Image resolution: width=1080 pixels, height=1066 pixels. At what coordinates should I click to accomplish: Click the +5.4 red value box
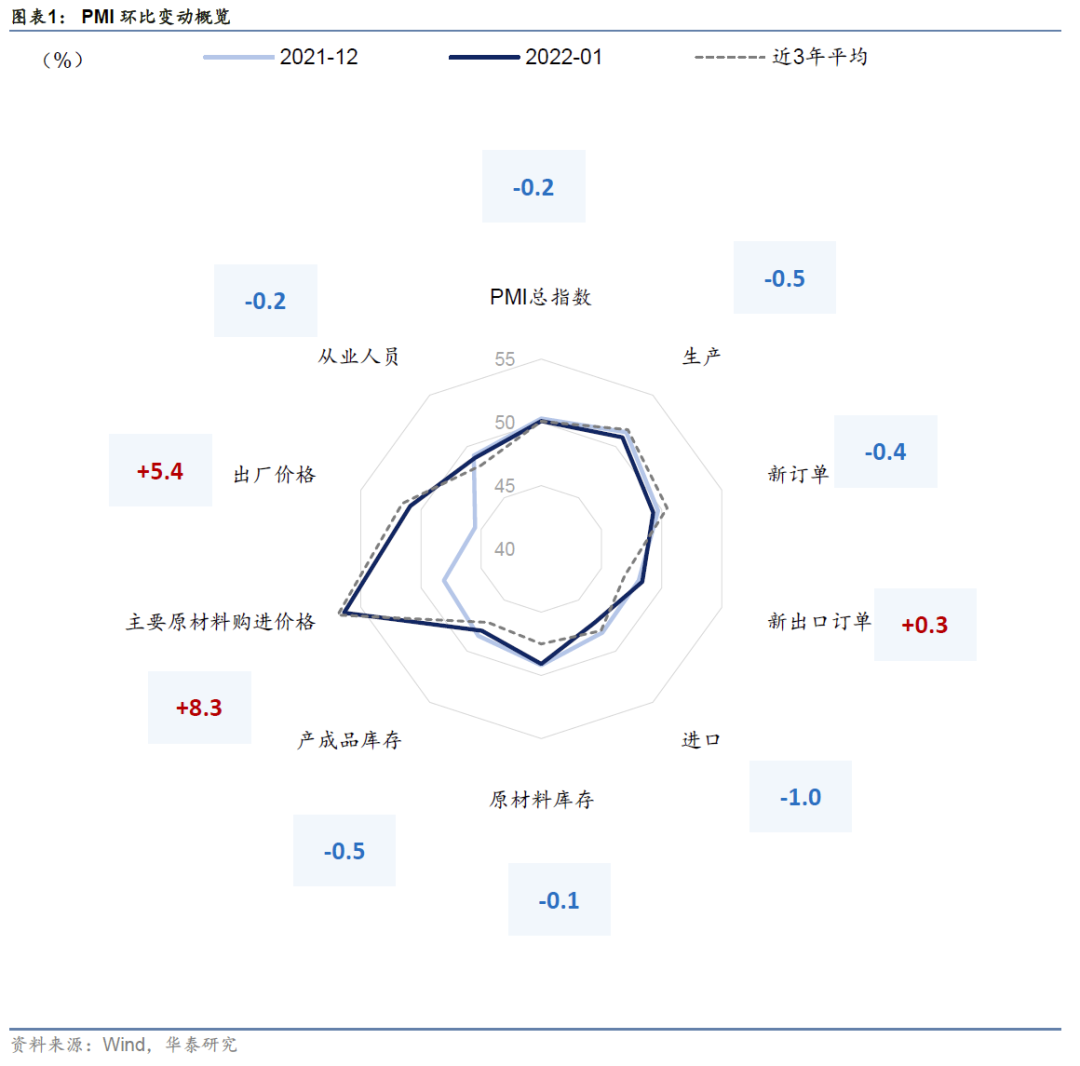coord(161,470)
